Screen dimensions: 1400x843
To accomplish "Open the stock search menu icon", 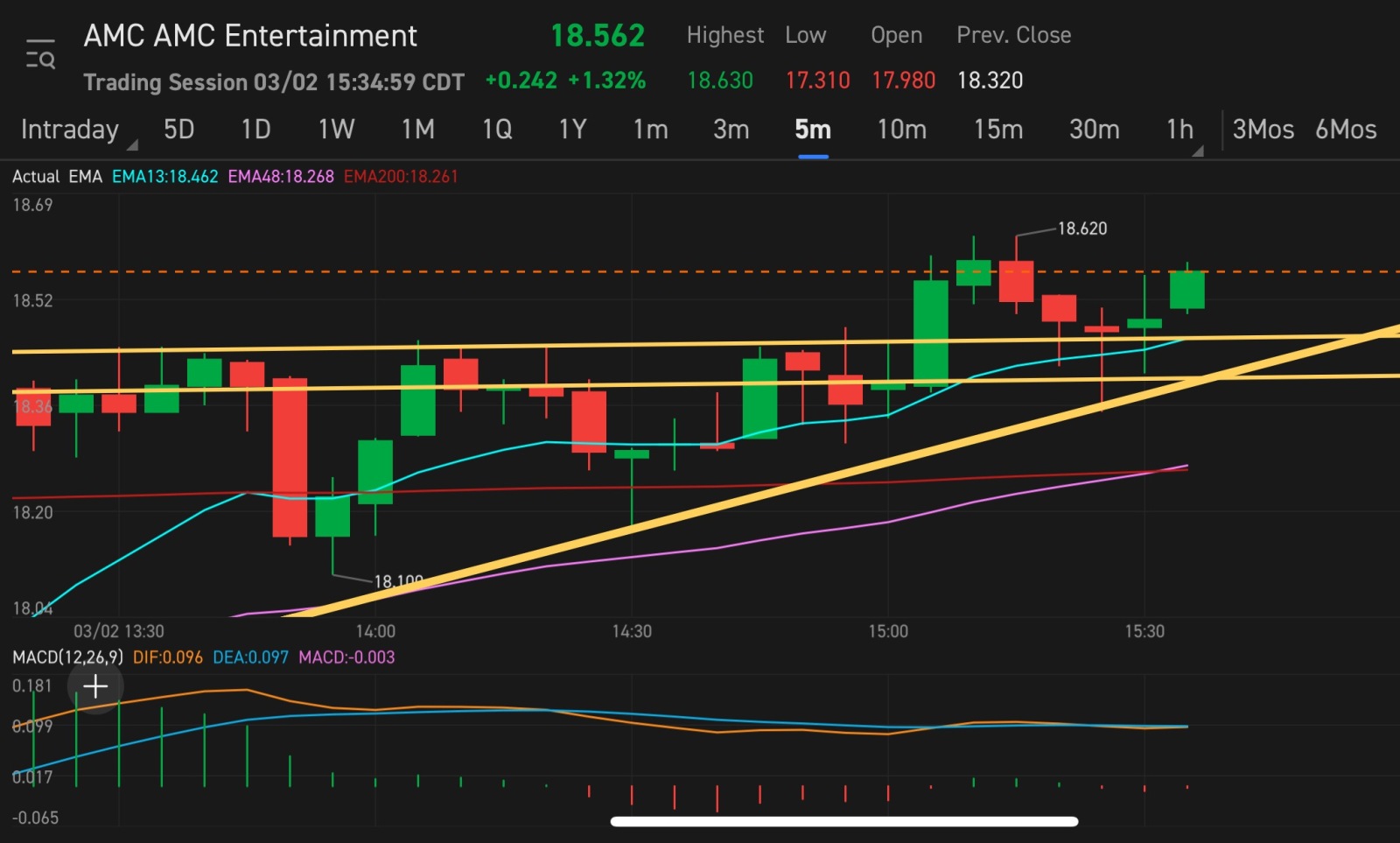I will click(40, 54).
